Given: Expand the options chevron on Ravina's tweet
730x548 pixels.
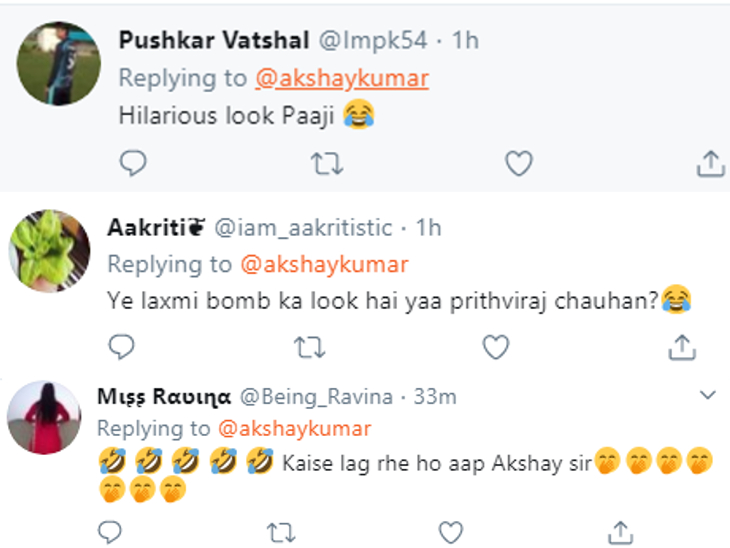Looking at the screenshot, I should [x=708, y=396].
